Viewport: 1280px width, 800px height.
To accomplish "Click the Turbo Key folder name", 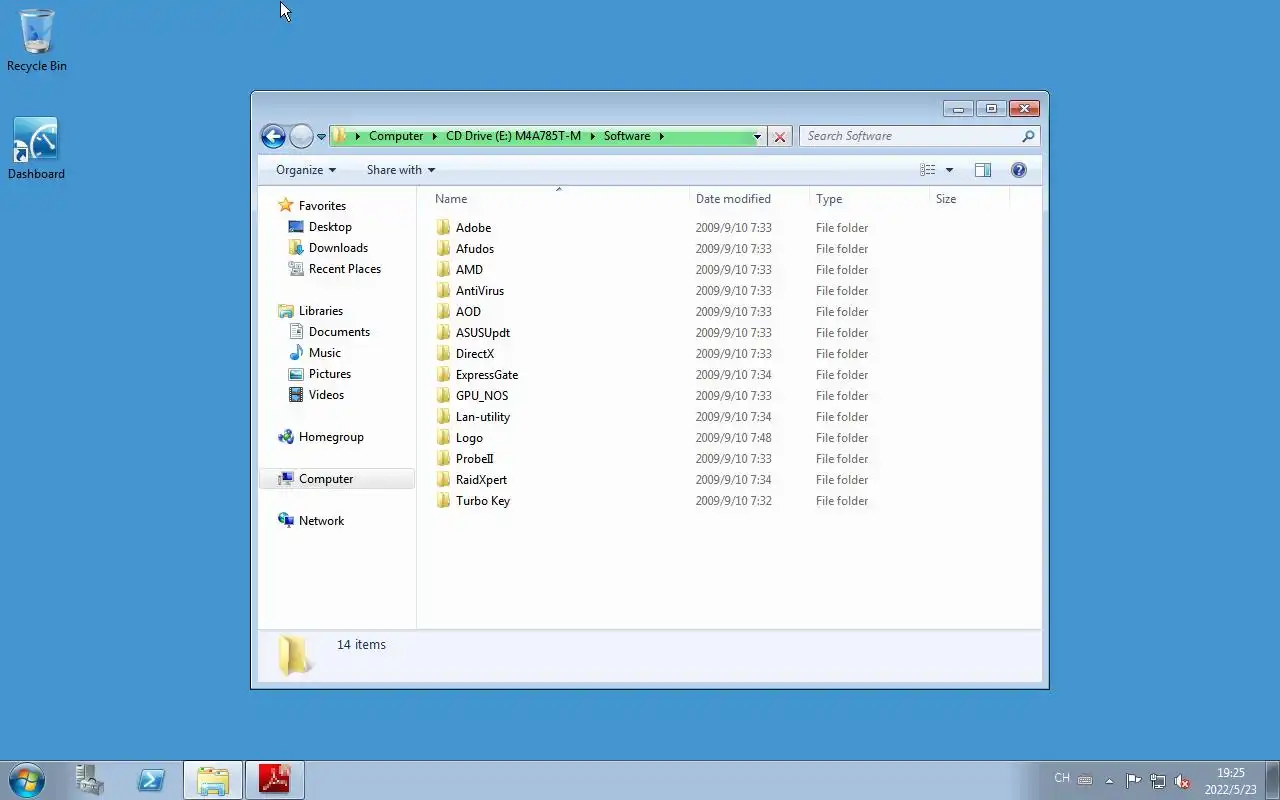I will [483, 501].
